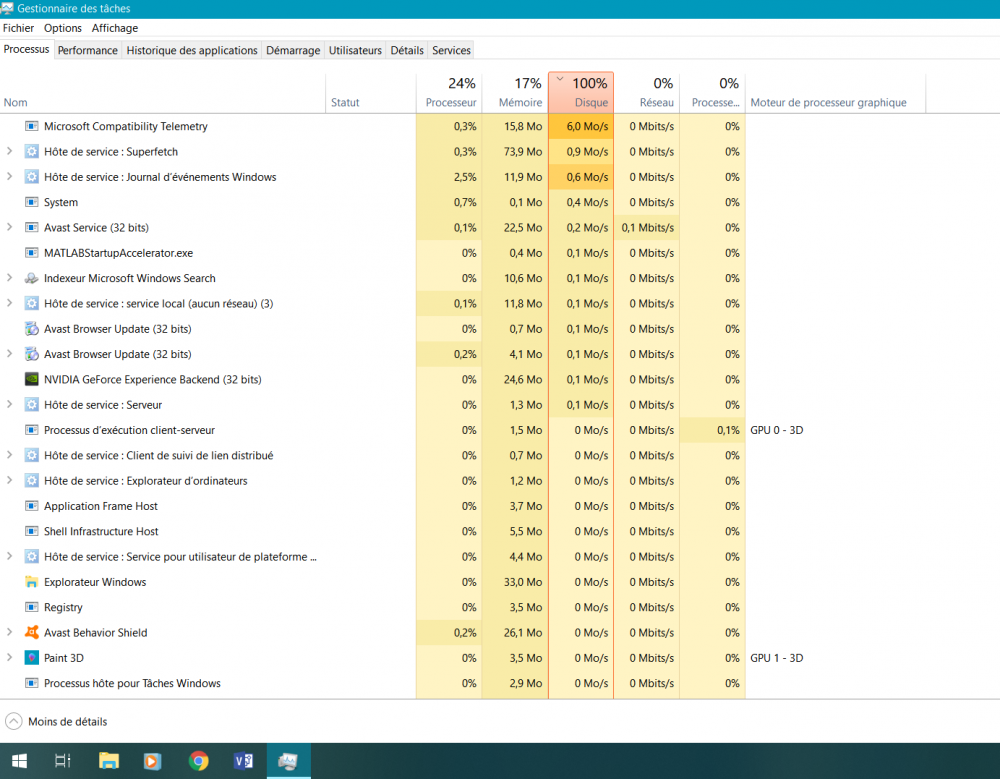This screenshot has height=779, width=1000.
Task: Click the NVIDIA GeForce Experience Backend icon
Action: (31, 380)
